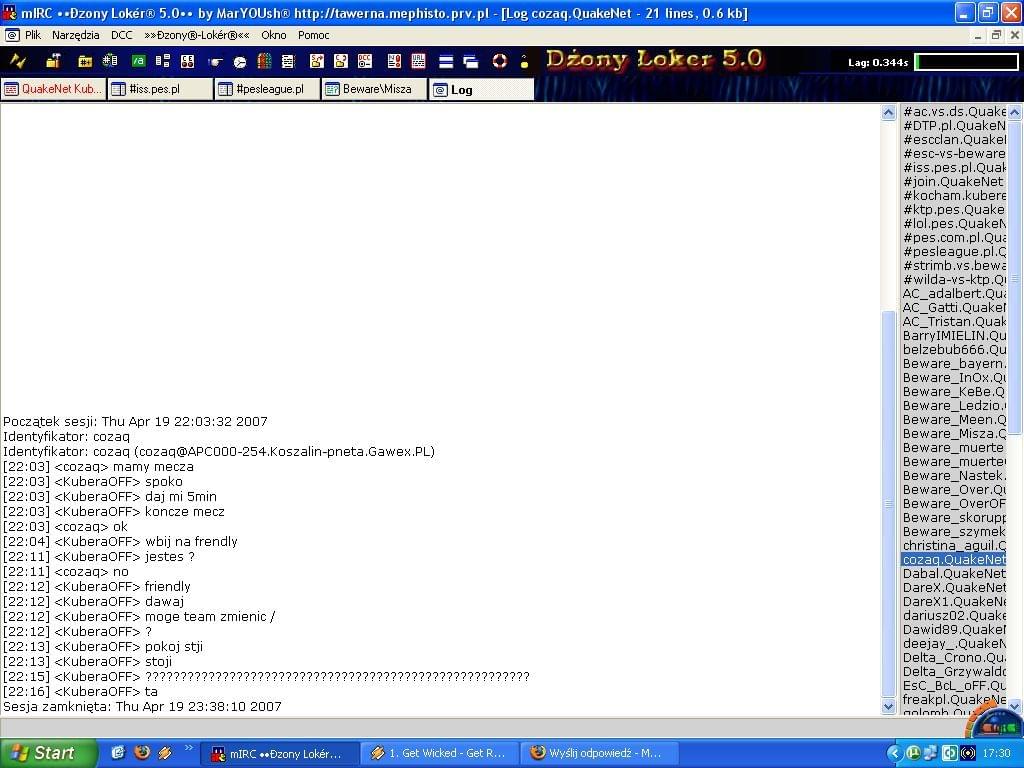1024x768 pixels.
Task: Open the Narzędzia menu
Action: (x=76, y=35)
